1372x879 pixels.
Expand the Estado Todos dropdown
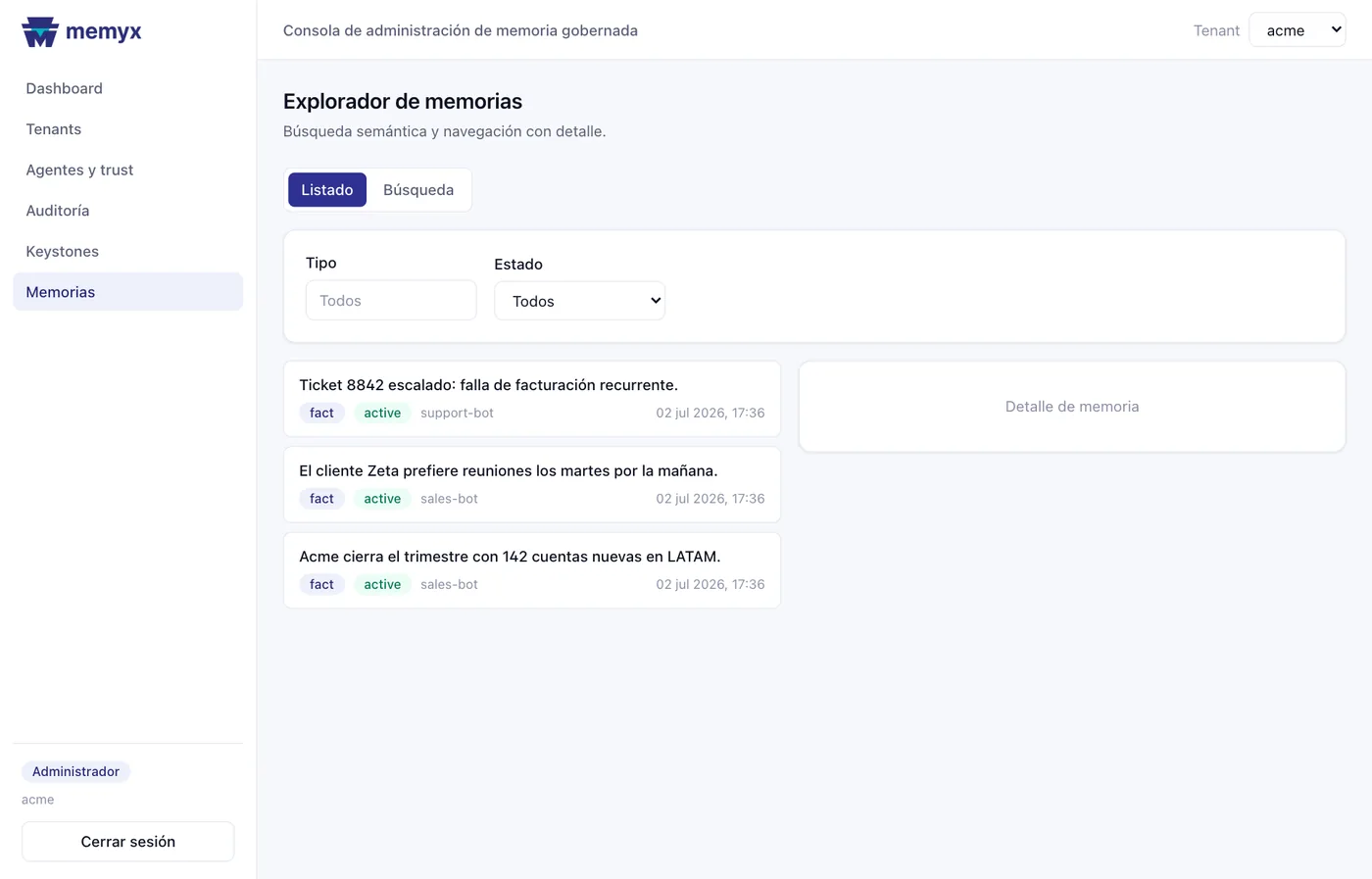pyautogui.click(x=579, y=301)
